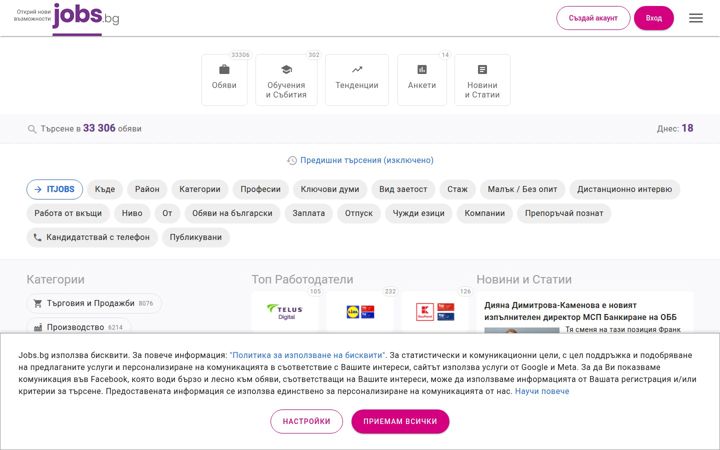Screen dimensions: 720x450
Task: Open the TELUS Digital employer logo
Action: [x=285, y=311]
